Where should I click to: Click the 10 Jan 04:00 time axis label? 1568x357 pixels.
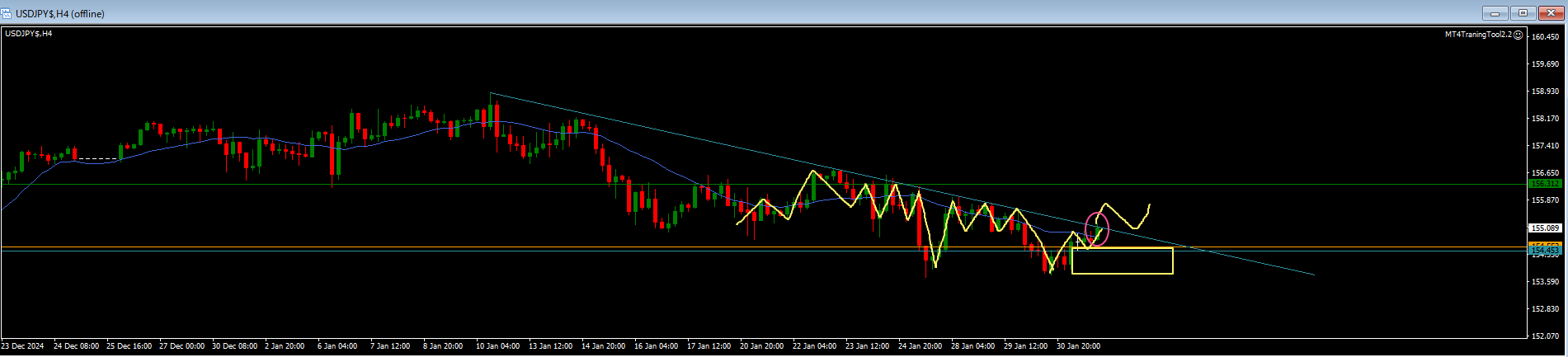tap(498, 346)
